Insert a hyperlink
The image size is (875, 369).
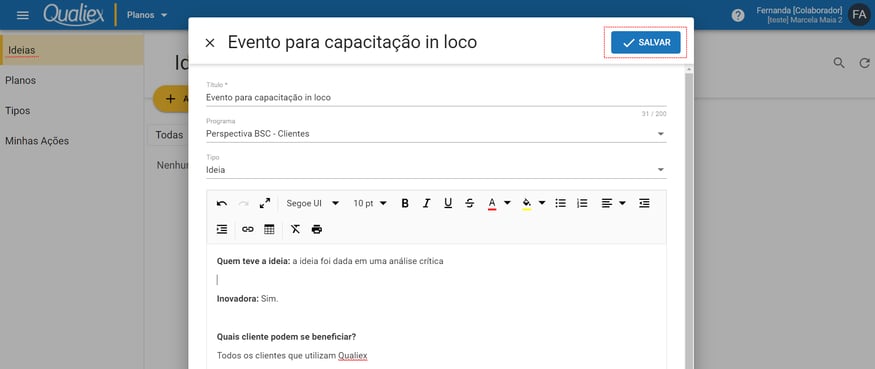point(248,229)
